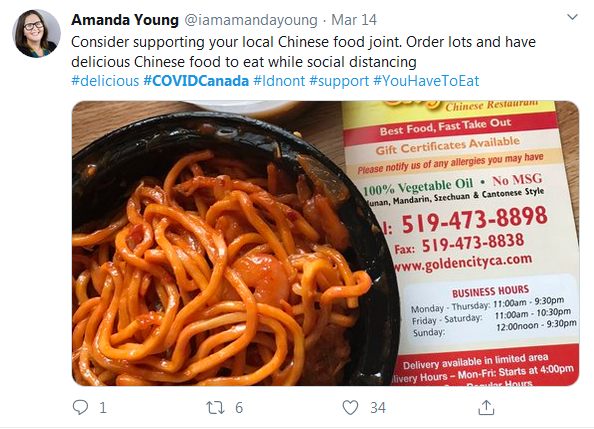The height and width of the screenshot is (429, 594).
Task: Expand the tweet options chevron menu
Action: (572, 17)
